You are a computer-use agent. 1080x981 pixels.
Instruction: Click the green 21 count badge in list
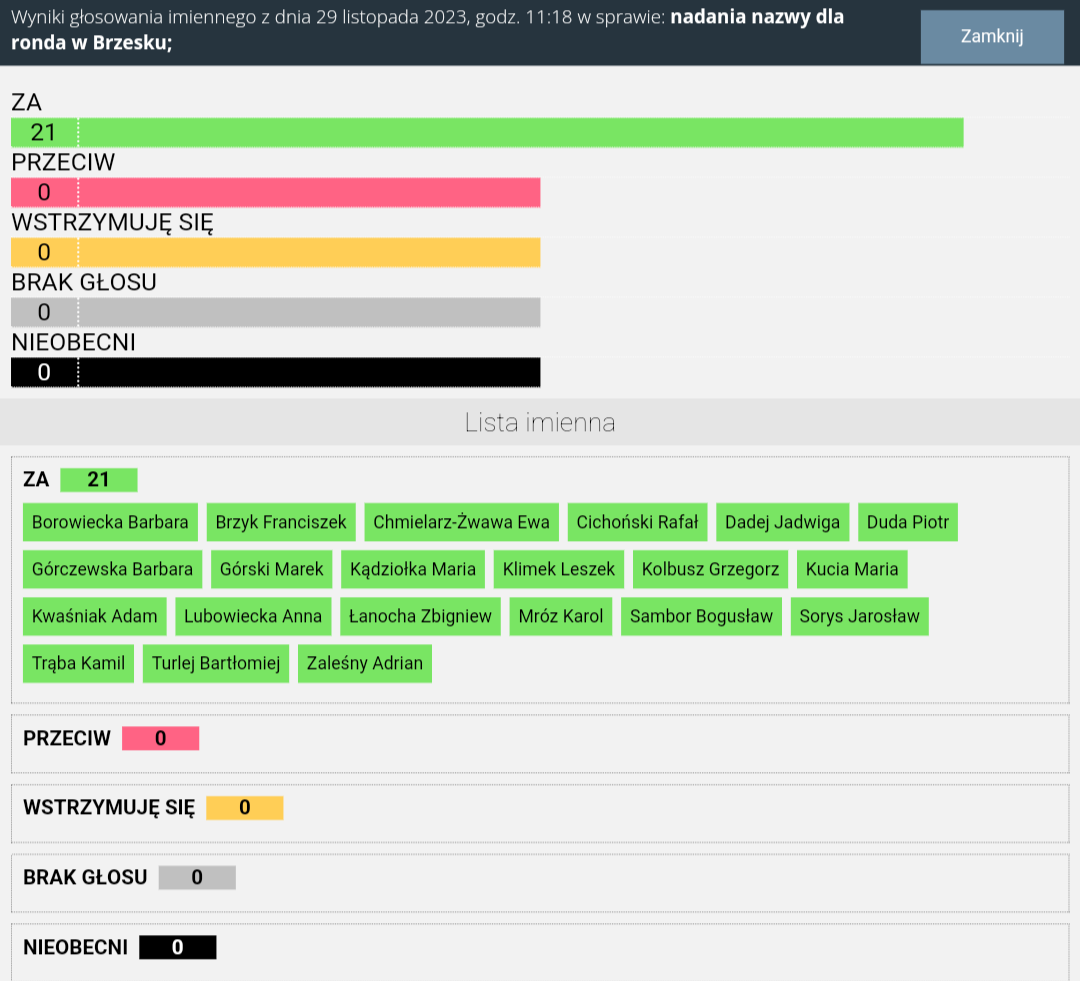(x=98, y=480)
